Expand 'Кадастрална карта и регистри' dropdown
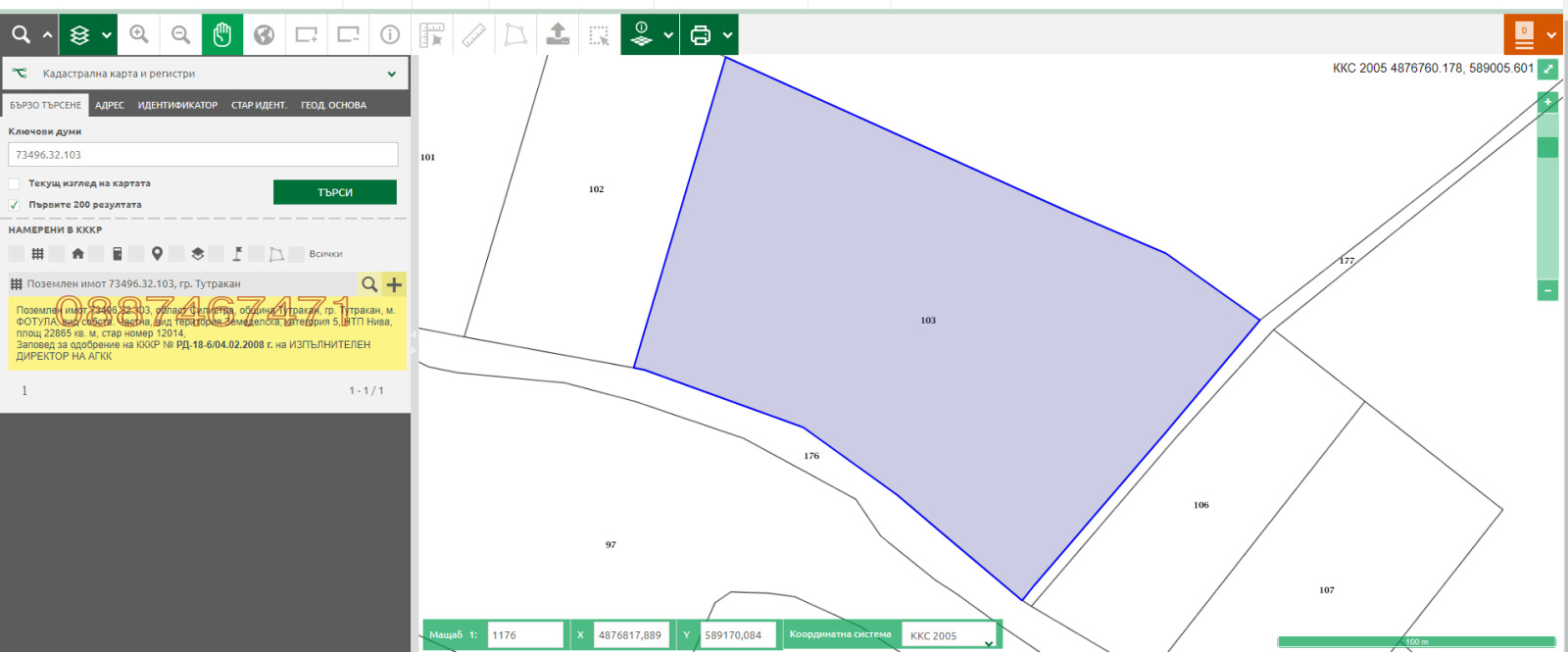1568x652 pixels. pos(391,74)
